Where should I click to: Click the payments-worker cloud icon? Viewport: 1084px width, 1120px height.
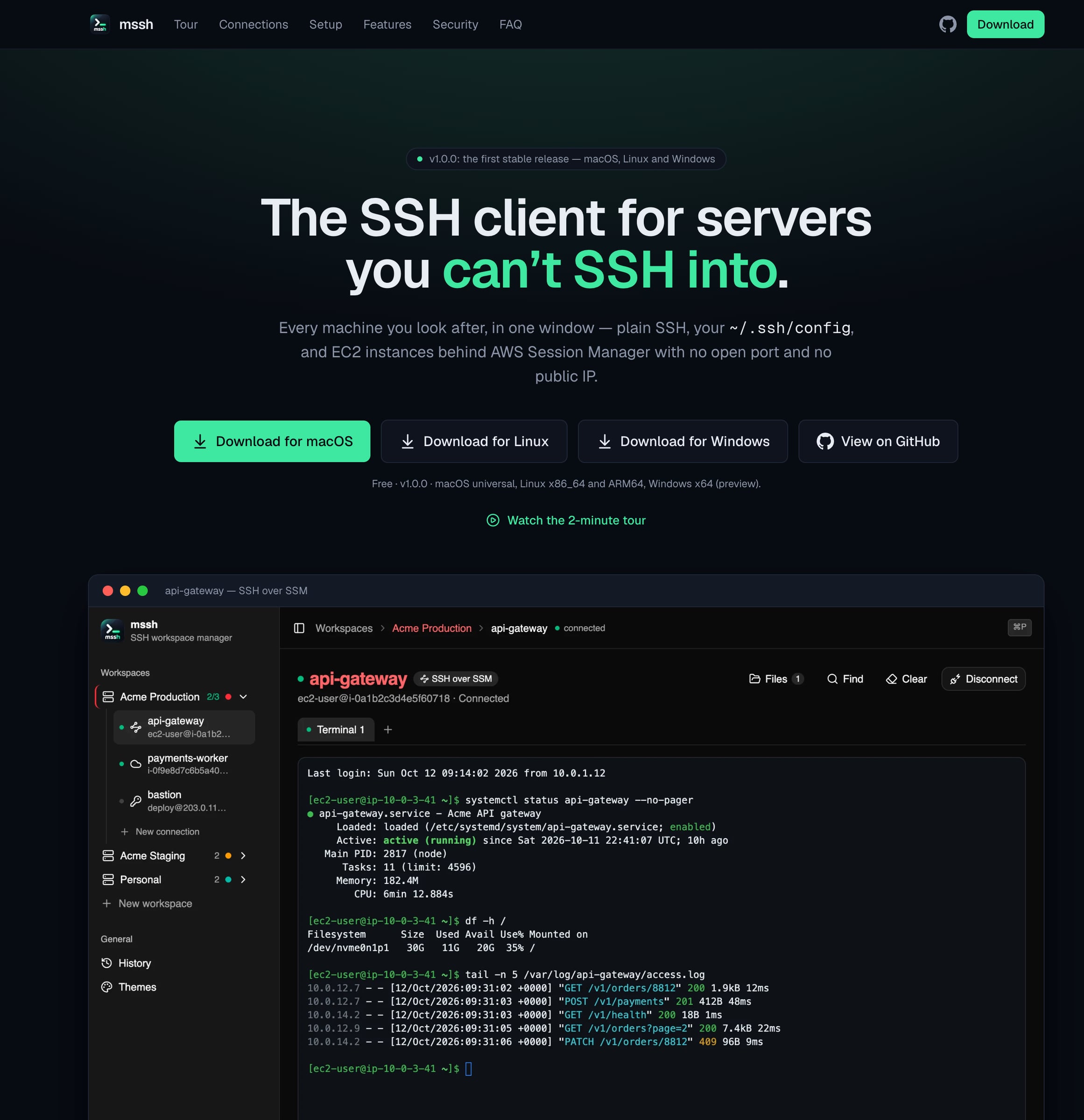tap(135, 764)
